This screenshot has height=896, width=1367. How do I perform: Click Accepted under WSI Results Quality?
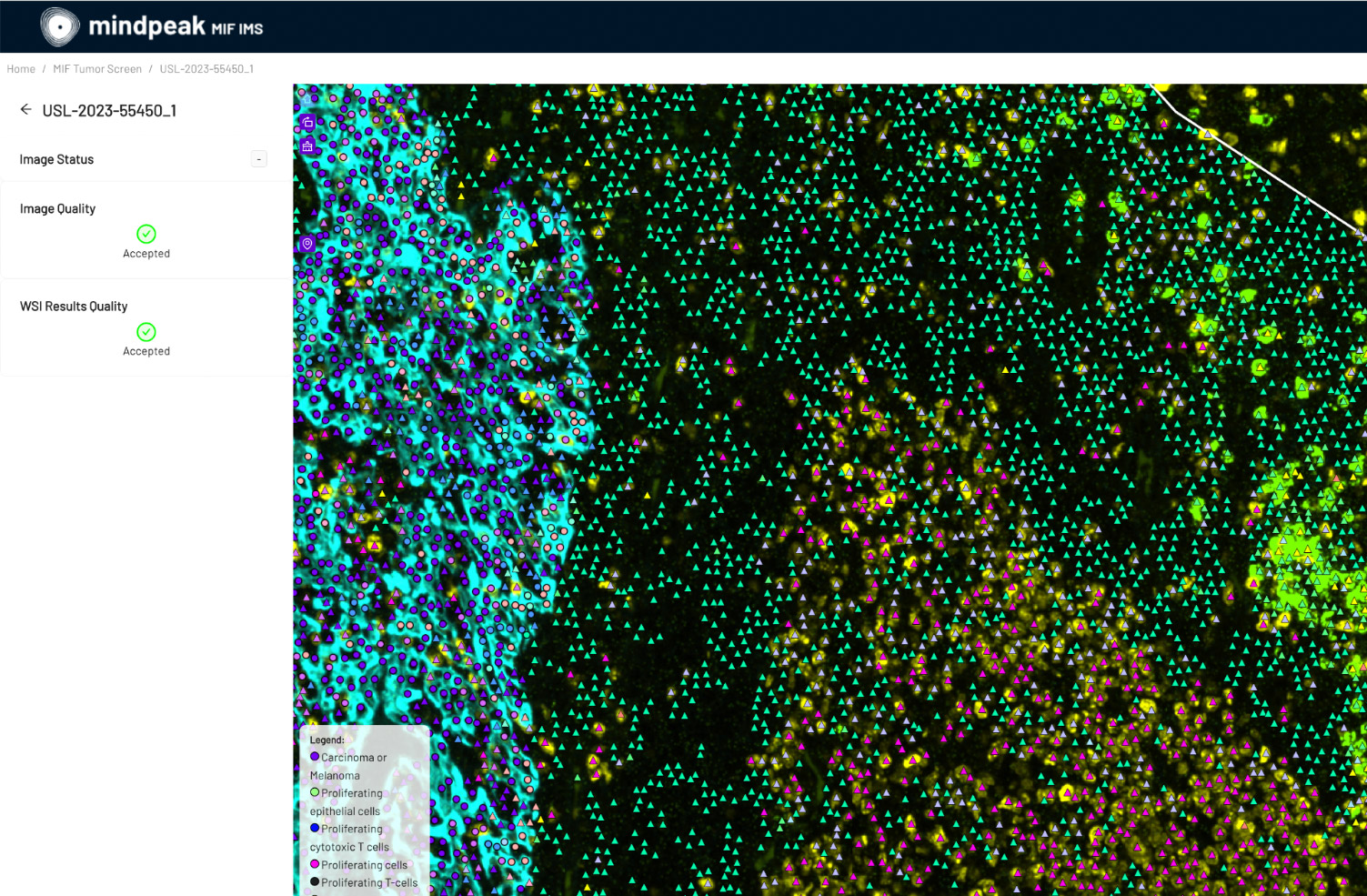(x=146, y=351)
